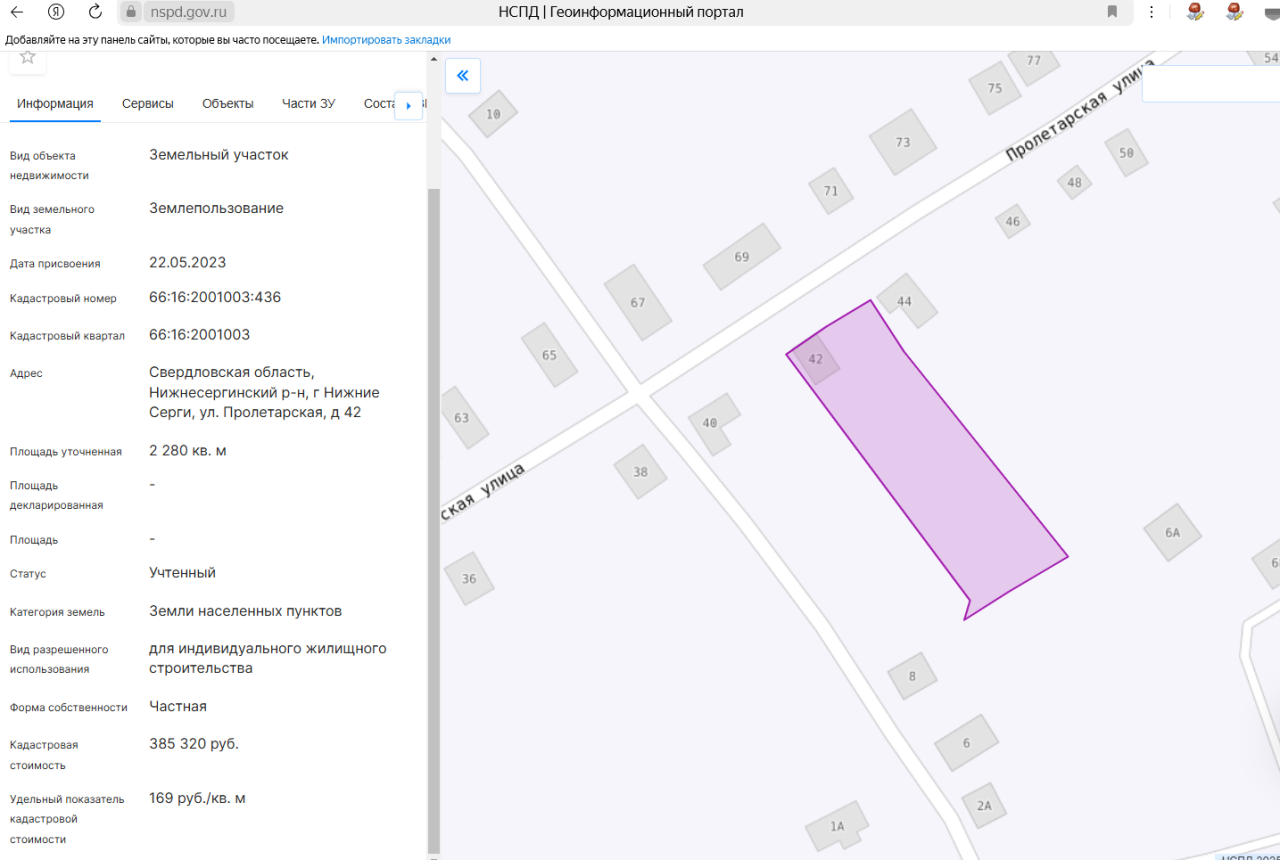The width and height of the screenshot is (1280, 860).
Task: Click the browser back arrow
Action: (x=17, y=12)
